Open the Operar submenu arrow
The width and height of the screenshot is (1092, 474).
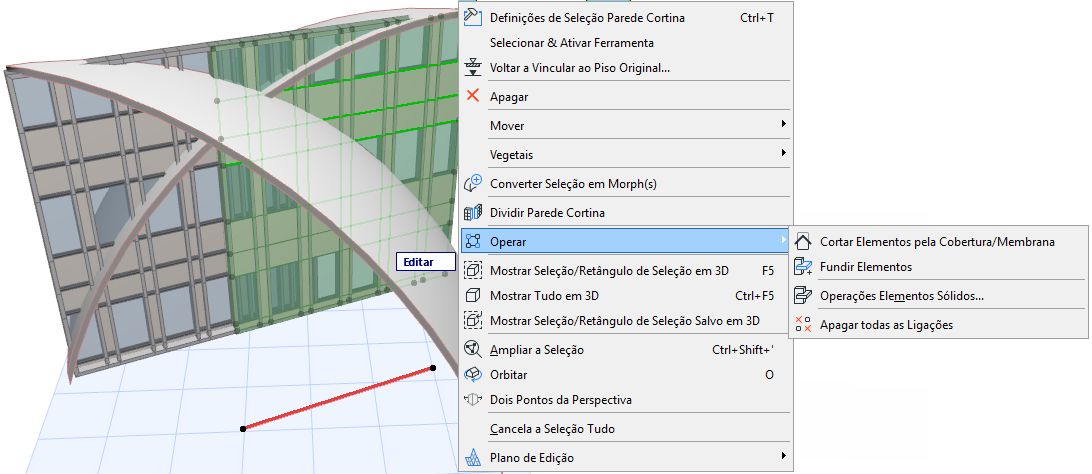783,241
